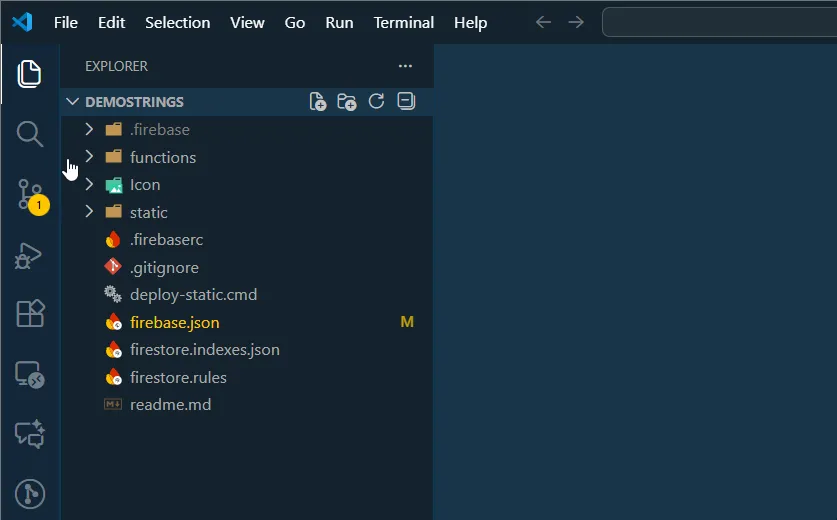
Task: Go back using the left arrow
Action: (543, 22)
